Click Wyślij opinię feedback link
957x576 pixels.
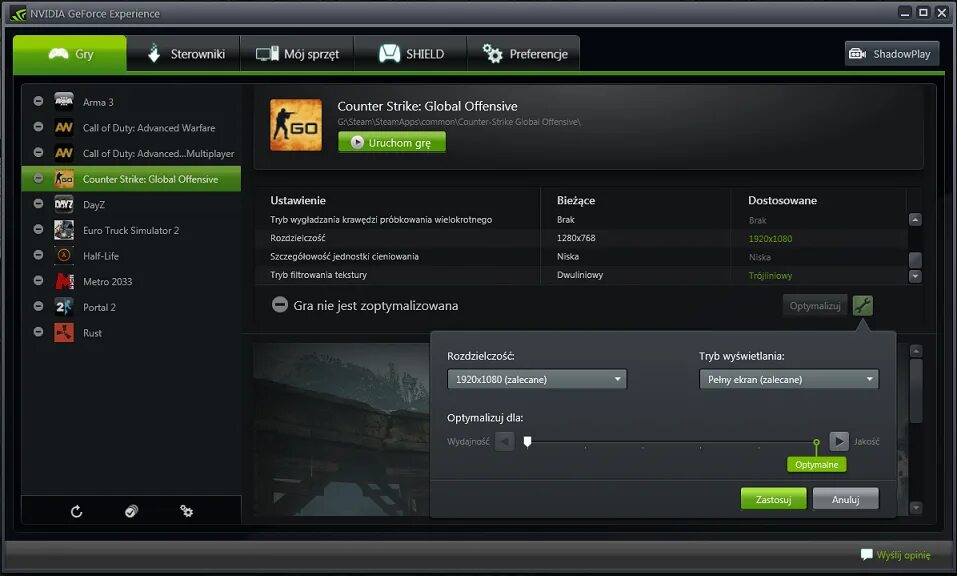point(903,555)
